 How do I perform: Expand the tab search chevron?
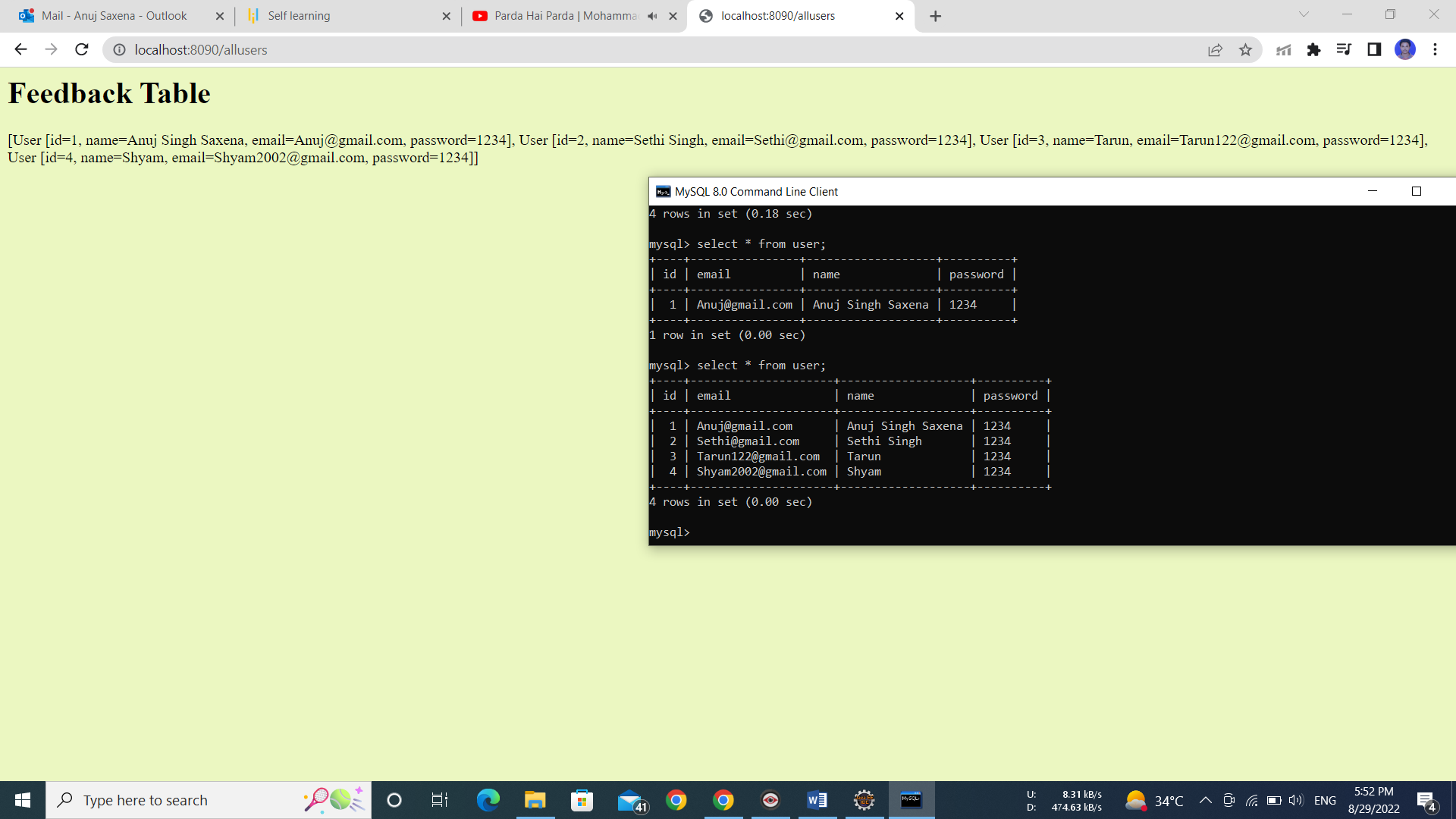1304,14
